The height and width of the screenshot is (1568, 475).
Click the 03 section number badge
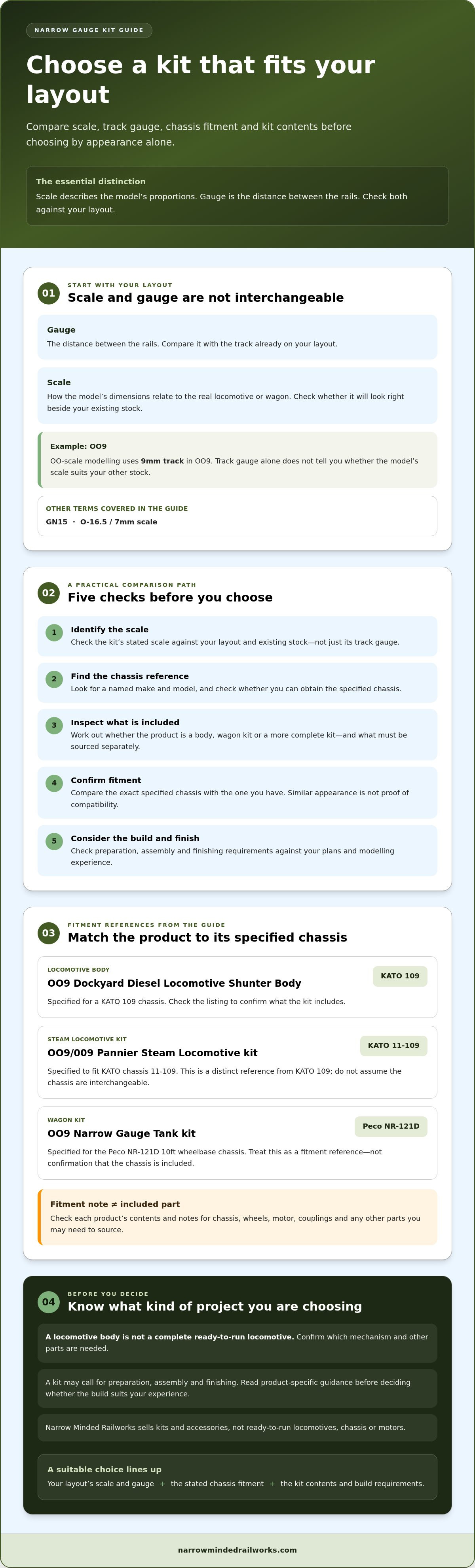[x=49, y=933]
